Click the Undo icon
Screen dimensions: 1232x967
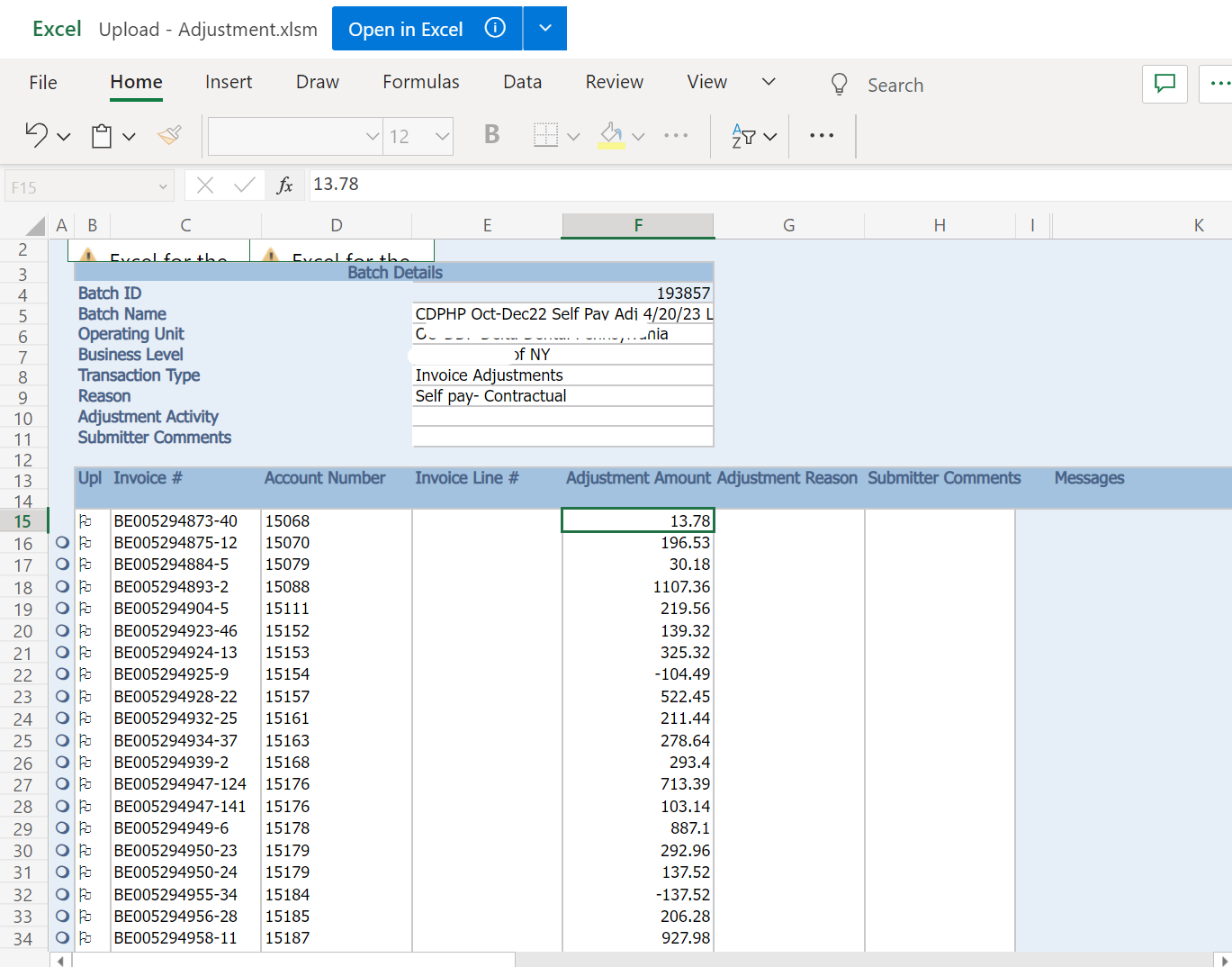coord(36,135)
